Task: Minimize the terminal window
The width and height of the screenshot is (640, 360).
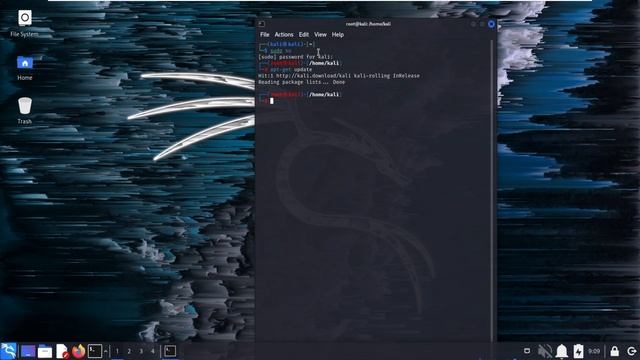Action: coord(473,24)
